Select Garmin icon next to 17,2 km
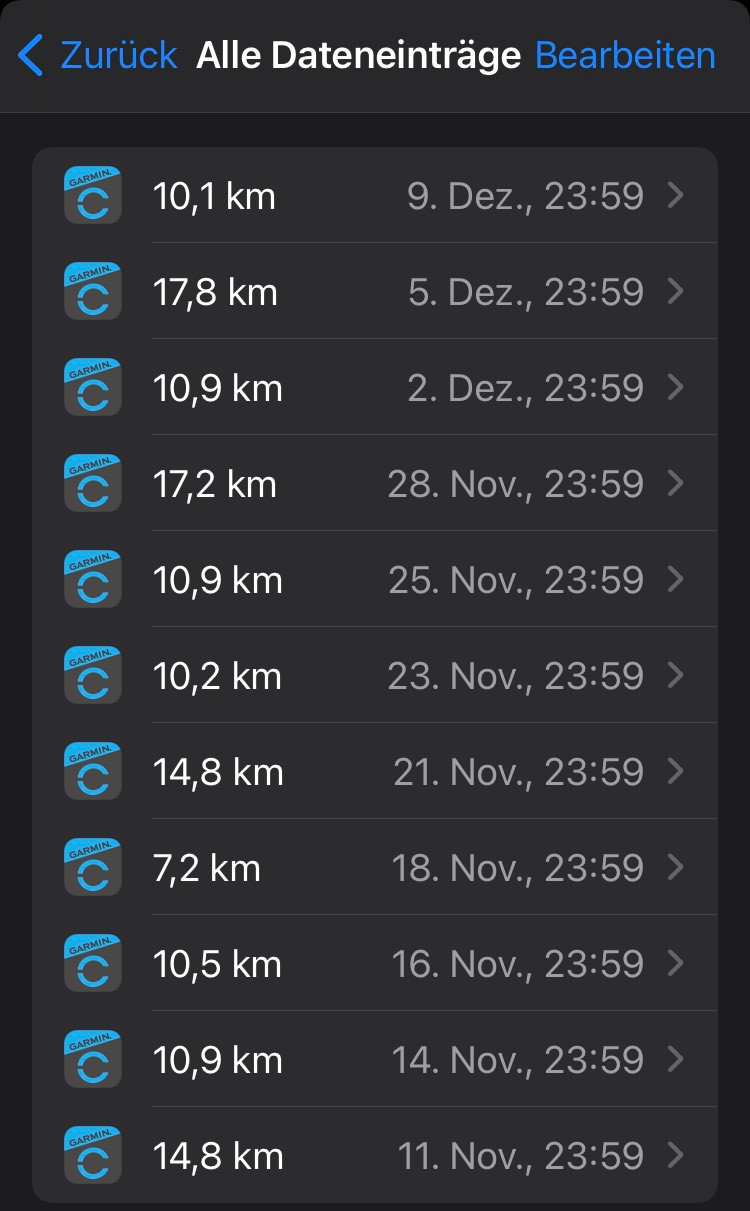This screenshot has height=1211, width=750. (93, 483)
